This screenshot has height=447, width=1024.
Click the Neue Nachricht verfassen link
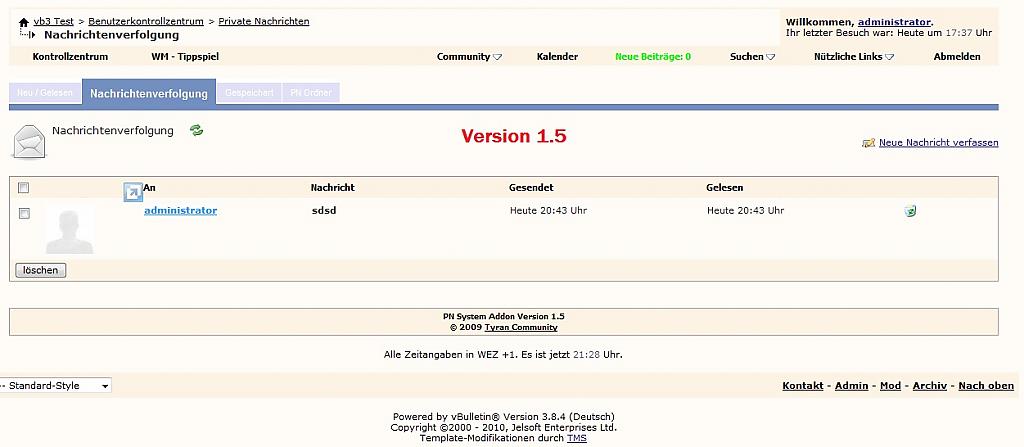(x=938, y=143)
